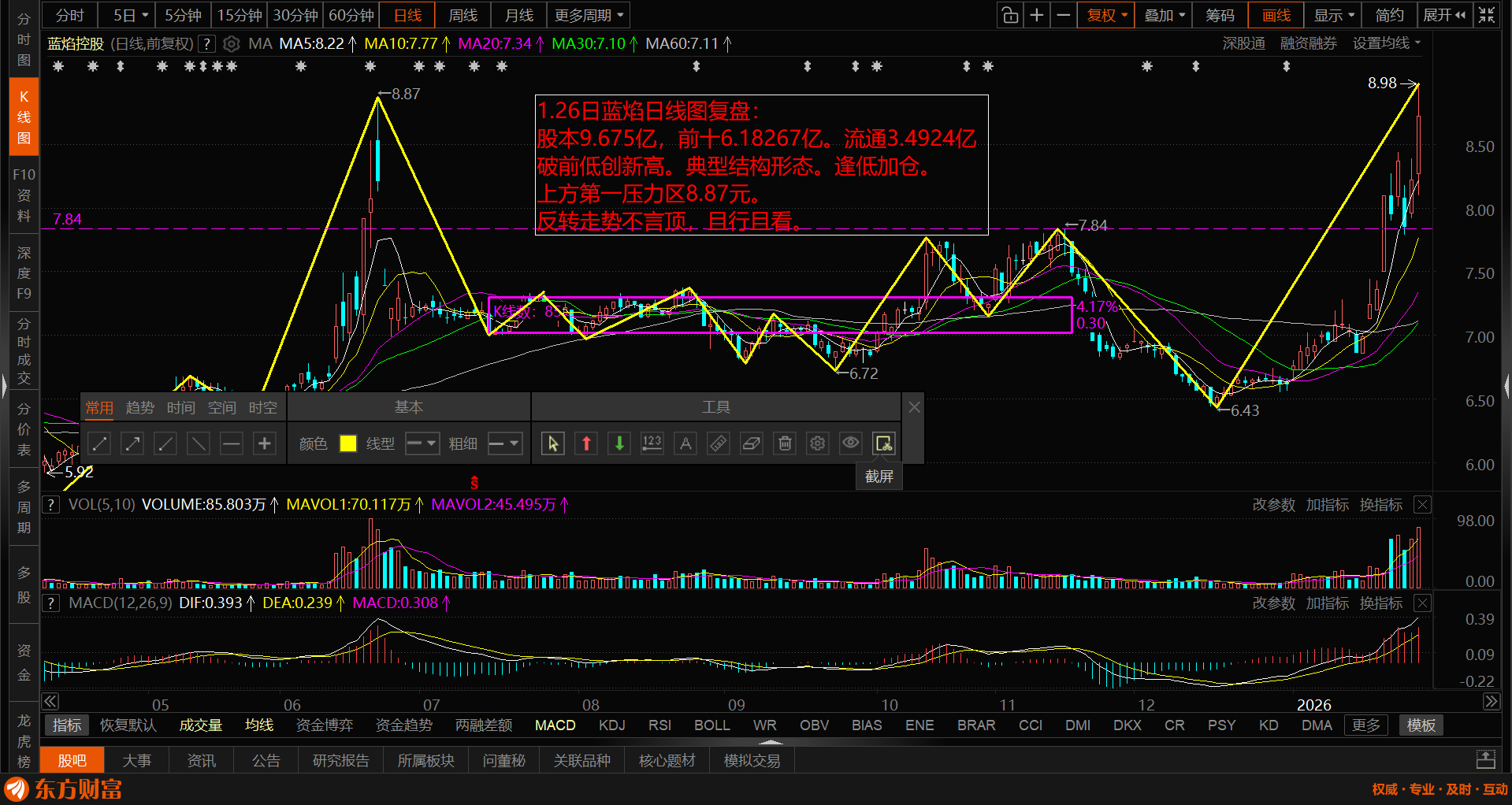Toggle the 筹码 chip distribution panel

1220,15
